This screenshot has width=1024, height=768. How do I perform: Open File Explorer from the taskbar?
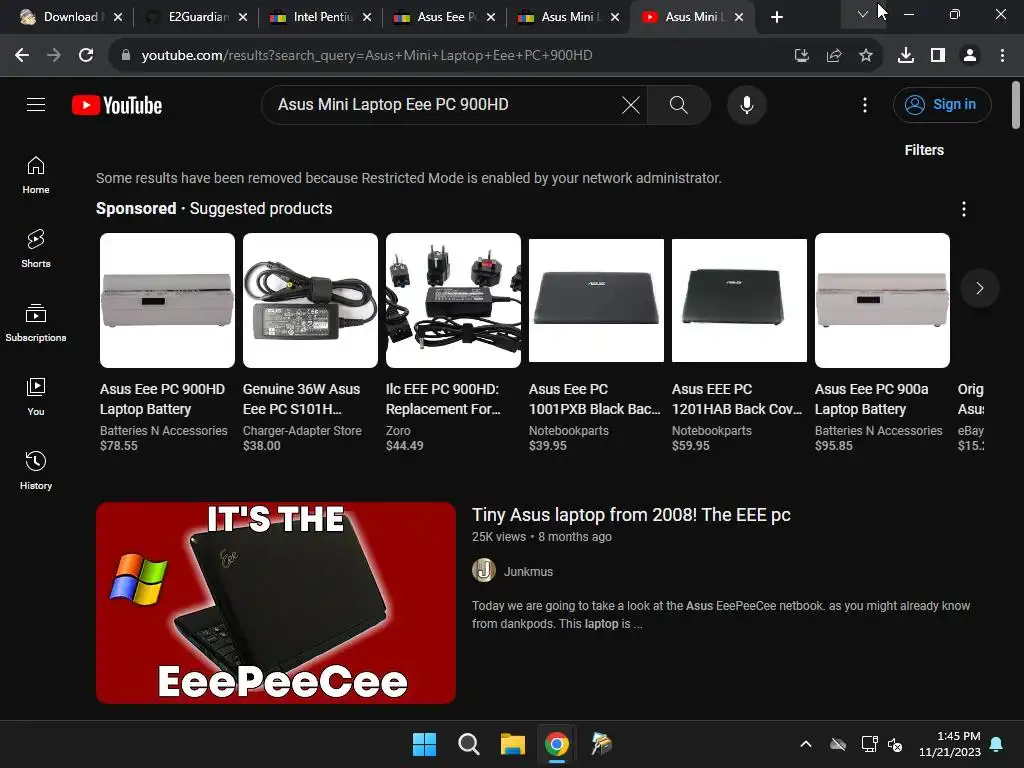click(x=513, y=744)
